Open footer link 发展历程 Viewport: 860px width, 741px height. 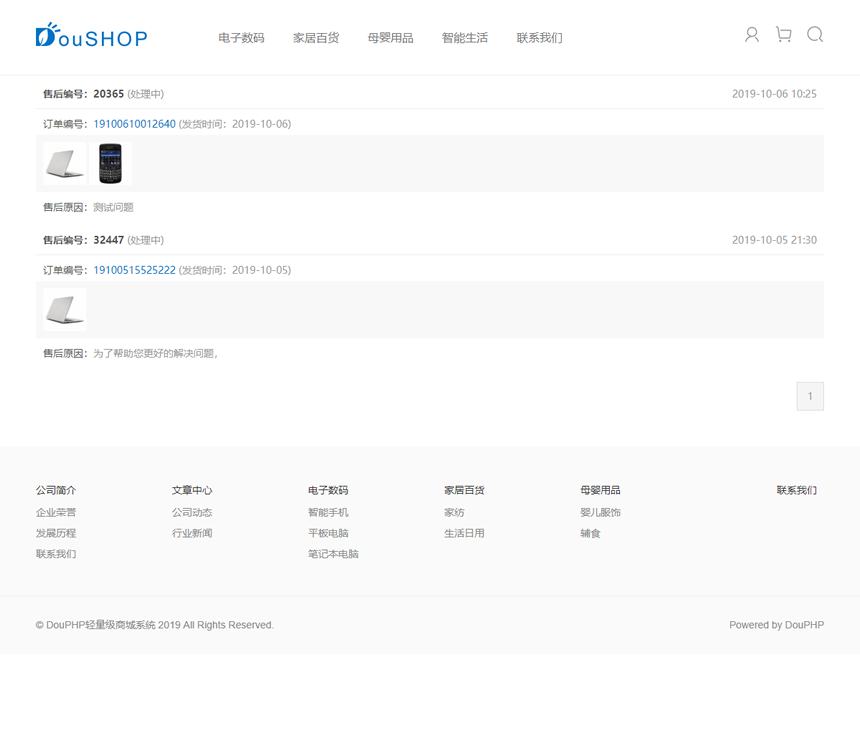pyautogui.click(x=56, y=533)
